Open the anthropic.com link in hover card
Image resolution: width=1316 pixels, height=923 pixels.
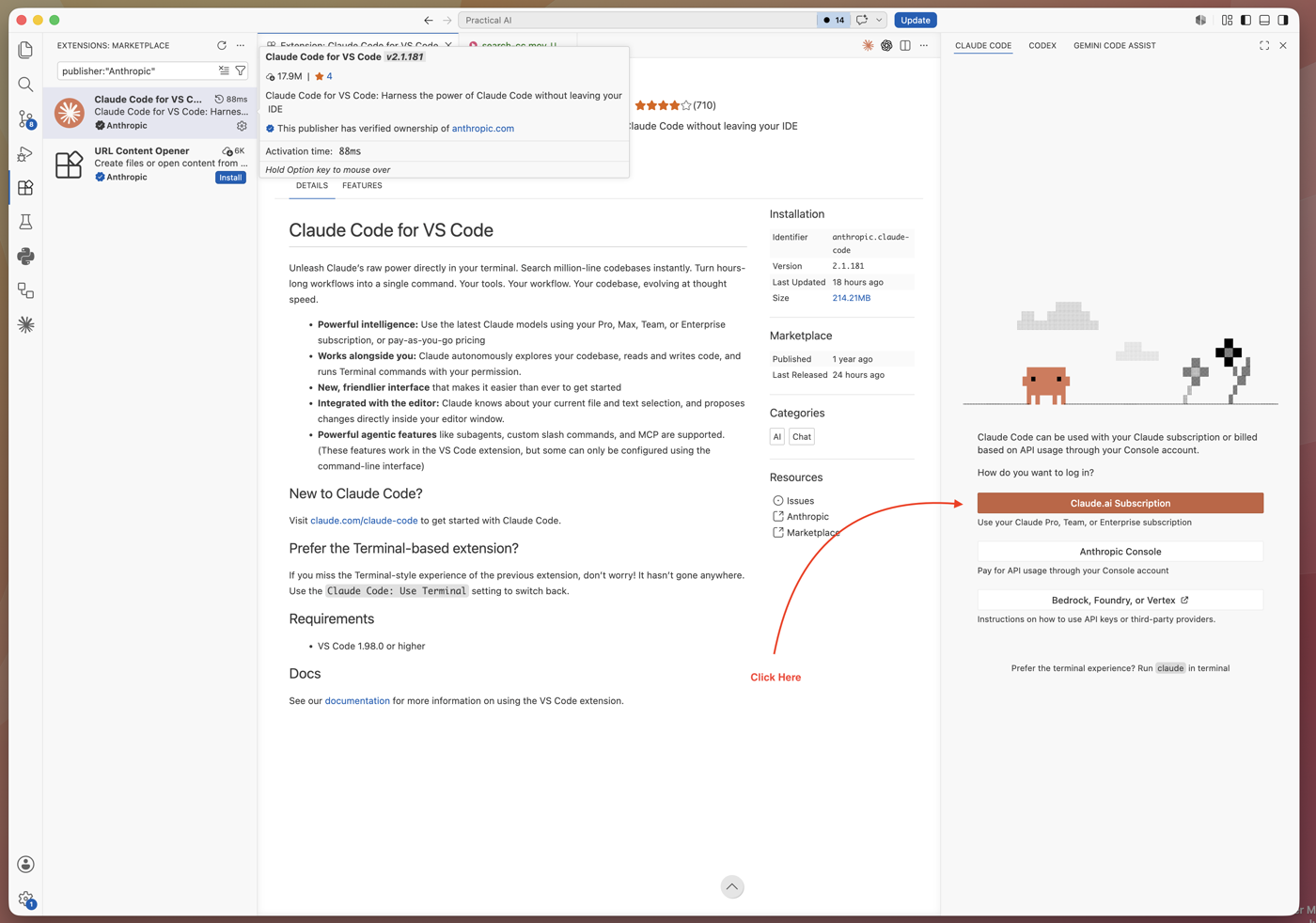[x=483, y=128]
